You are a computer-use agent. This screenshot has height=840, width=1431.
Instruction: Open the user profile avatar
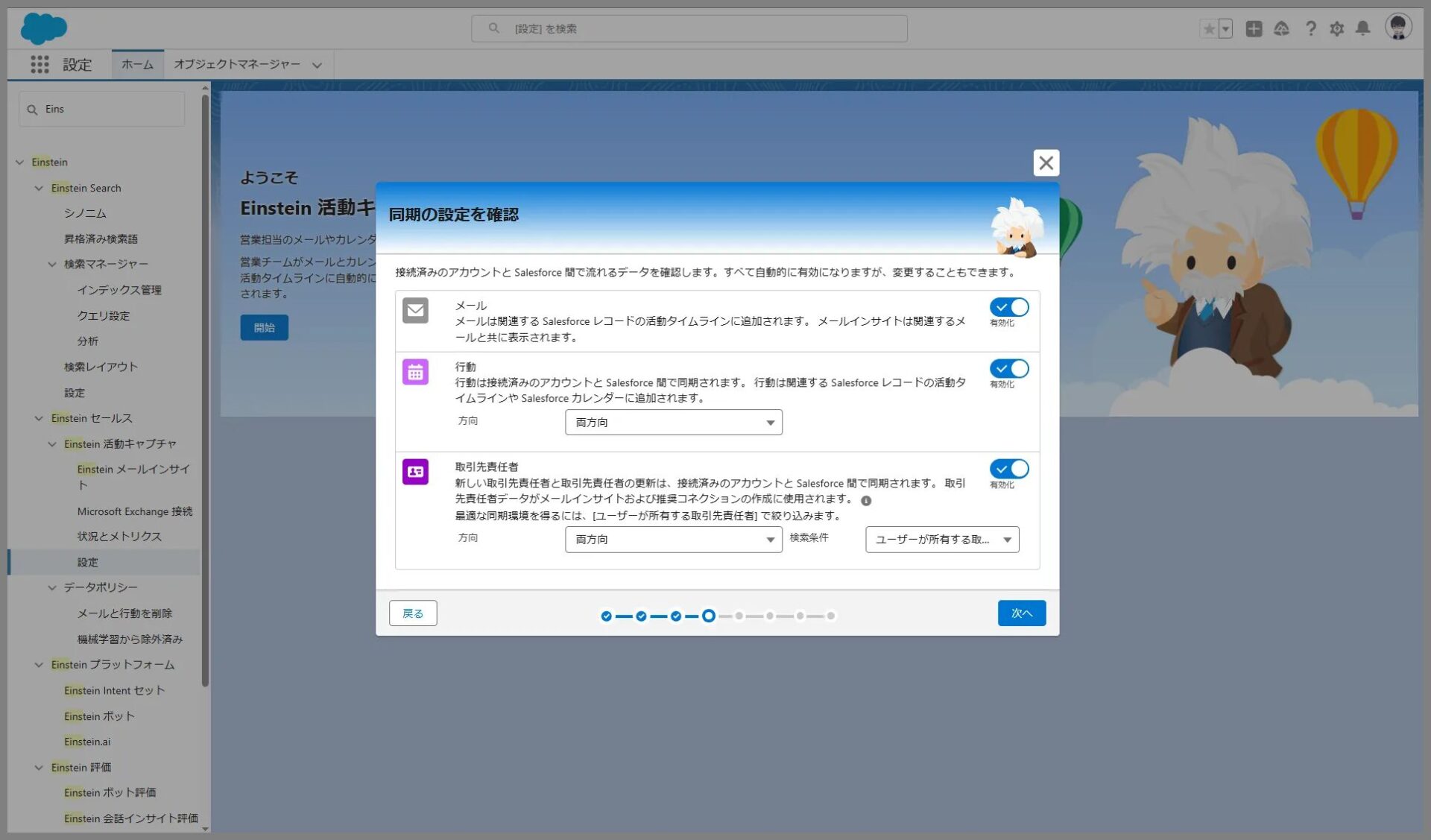(x=1398, y=27)
